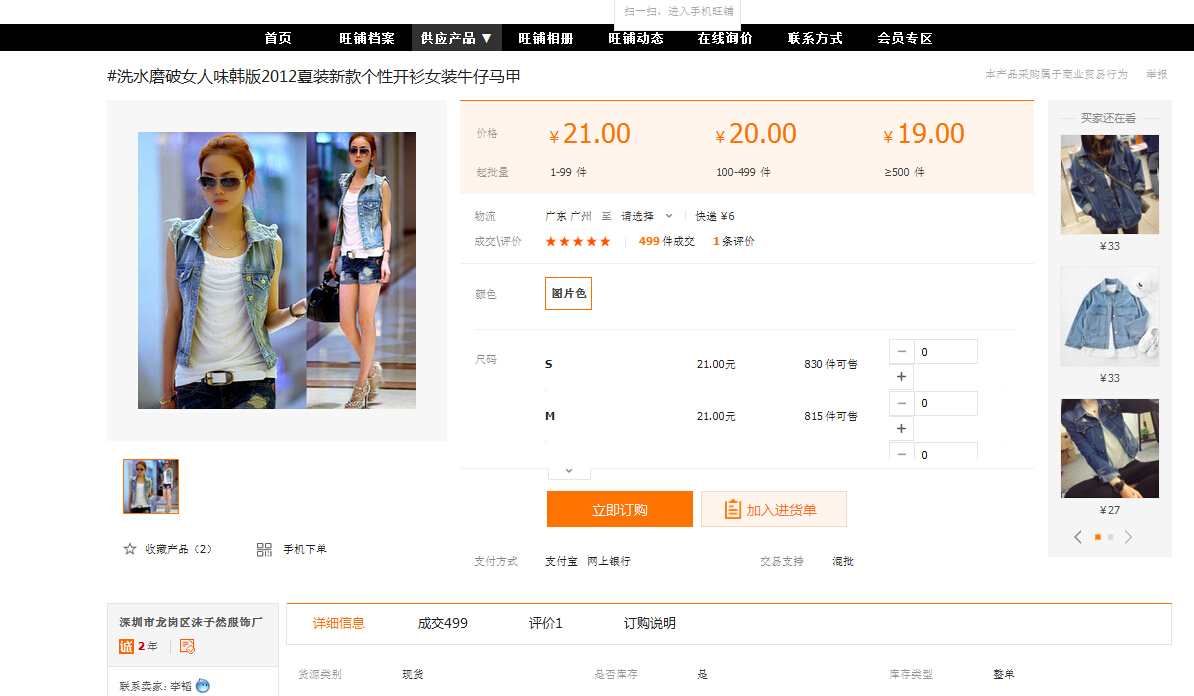Click the left arrow in 买家还在看 carousel
The height and width of the screenshot is (696, 1194).
coord(1078,537)
